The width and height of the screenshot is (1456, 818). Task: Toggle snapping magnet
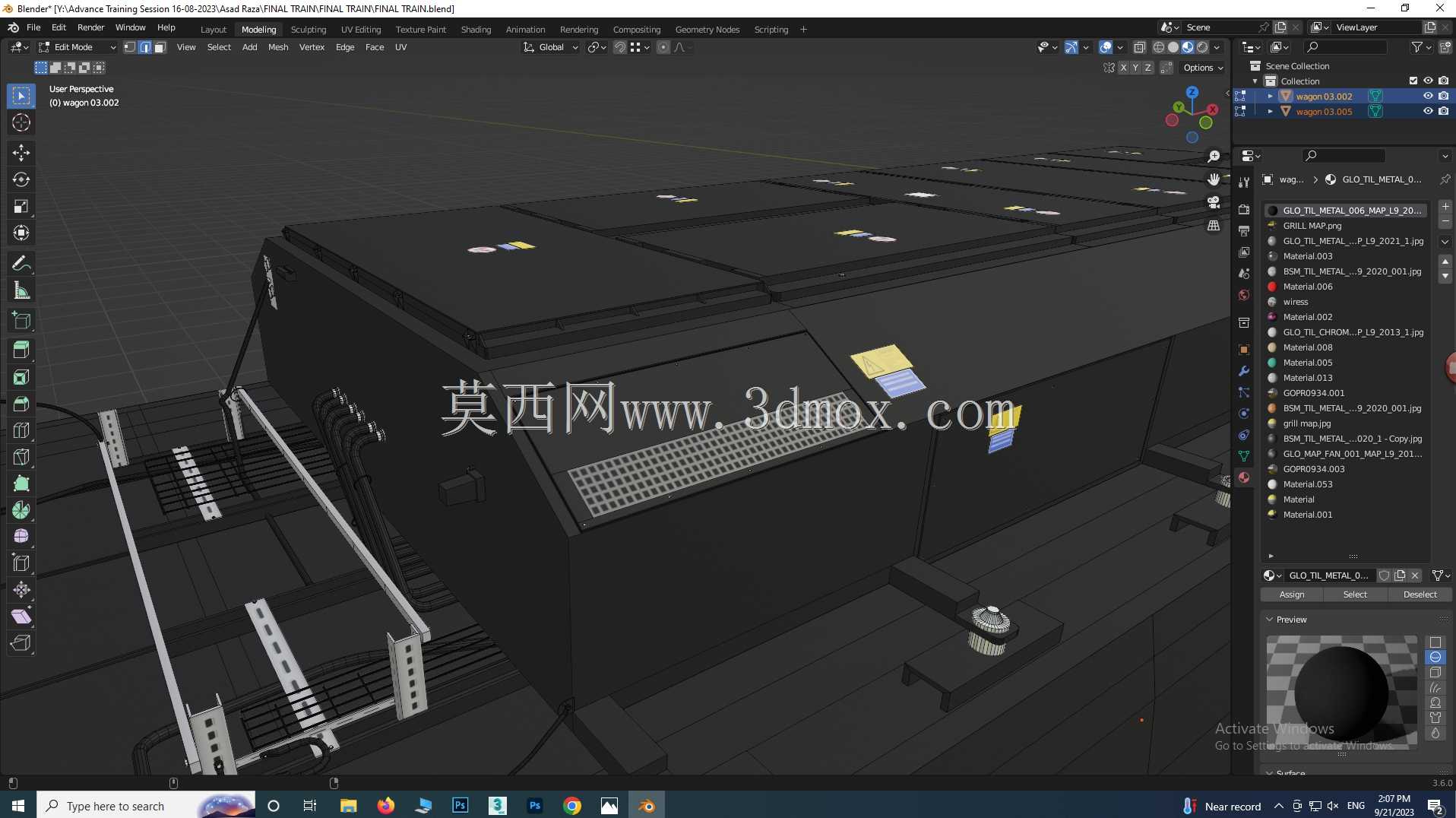620,47
